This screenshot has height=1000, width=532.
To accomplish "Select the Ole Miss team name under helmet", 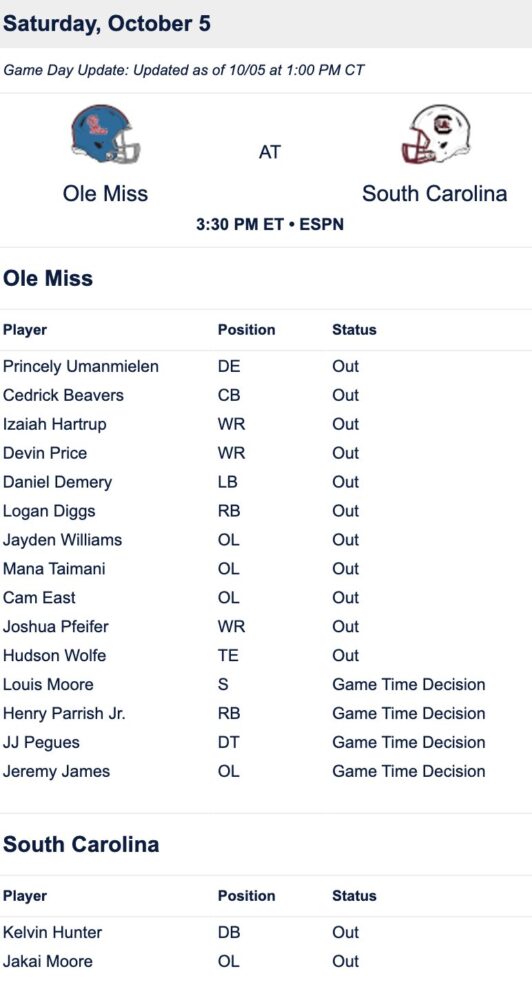I will coord(105,193).
